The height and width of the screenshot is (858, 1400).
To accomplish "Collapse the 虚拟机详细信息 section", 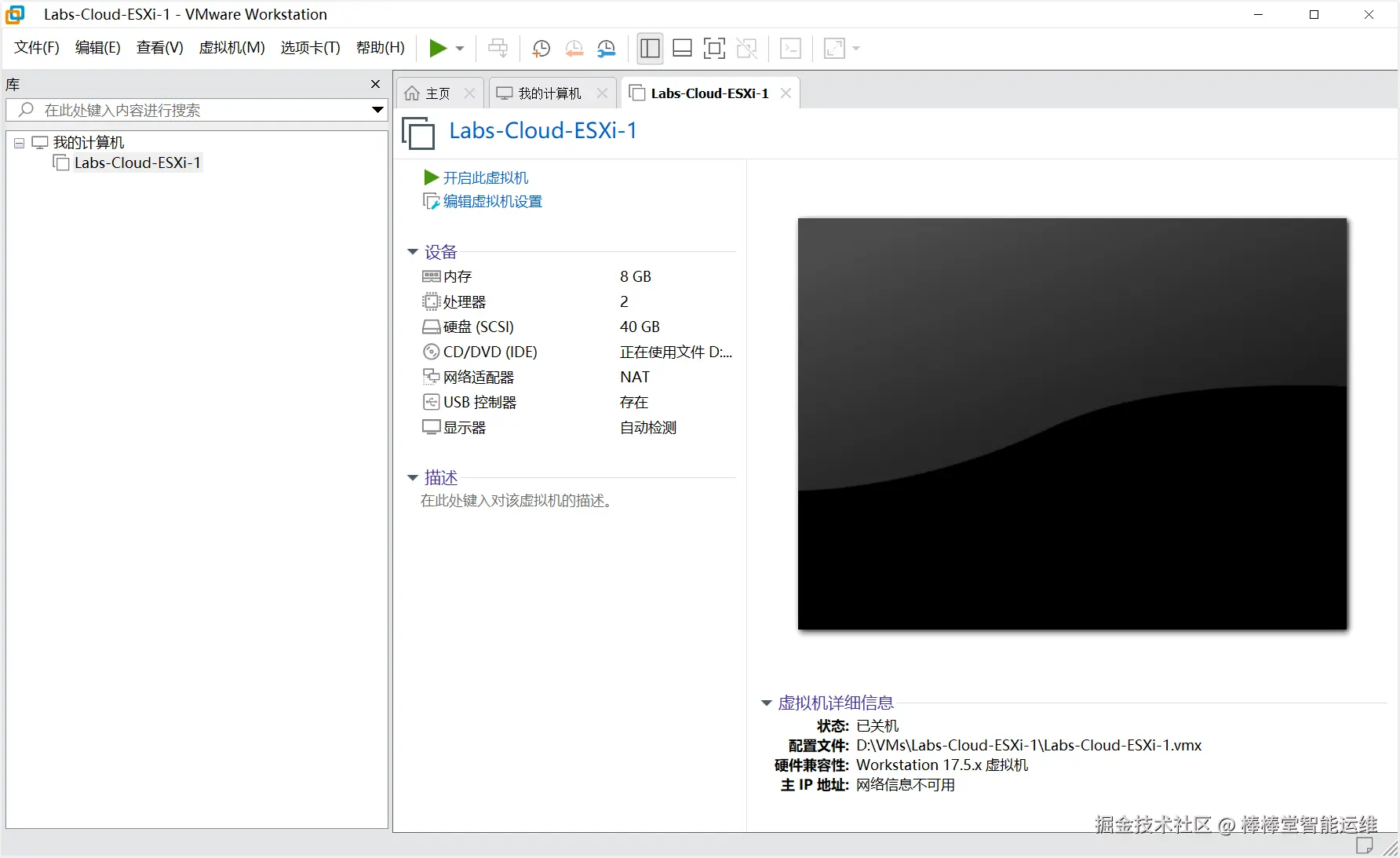I will (x=767, y=703).
